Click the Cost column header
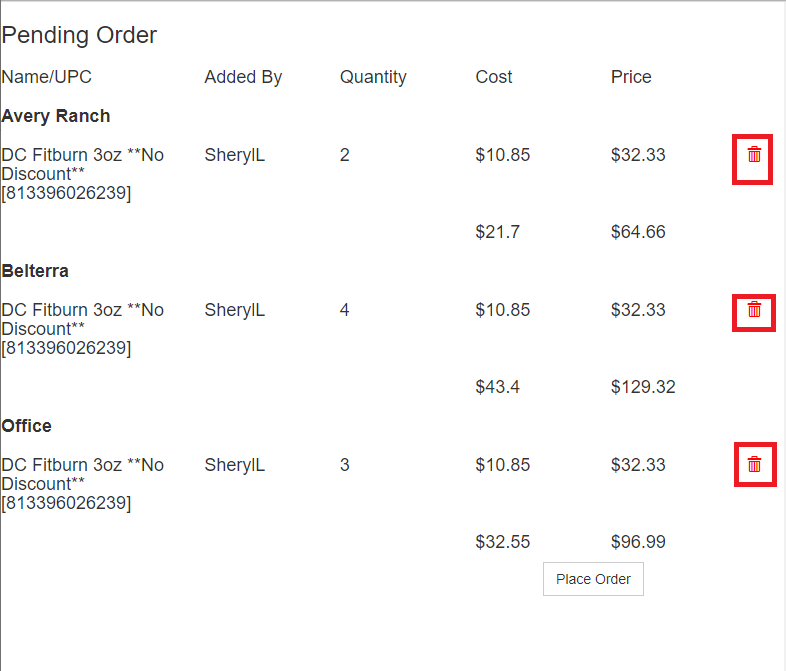Screen dimensions: 786x671 (494, 77)
